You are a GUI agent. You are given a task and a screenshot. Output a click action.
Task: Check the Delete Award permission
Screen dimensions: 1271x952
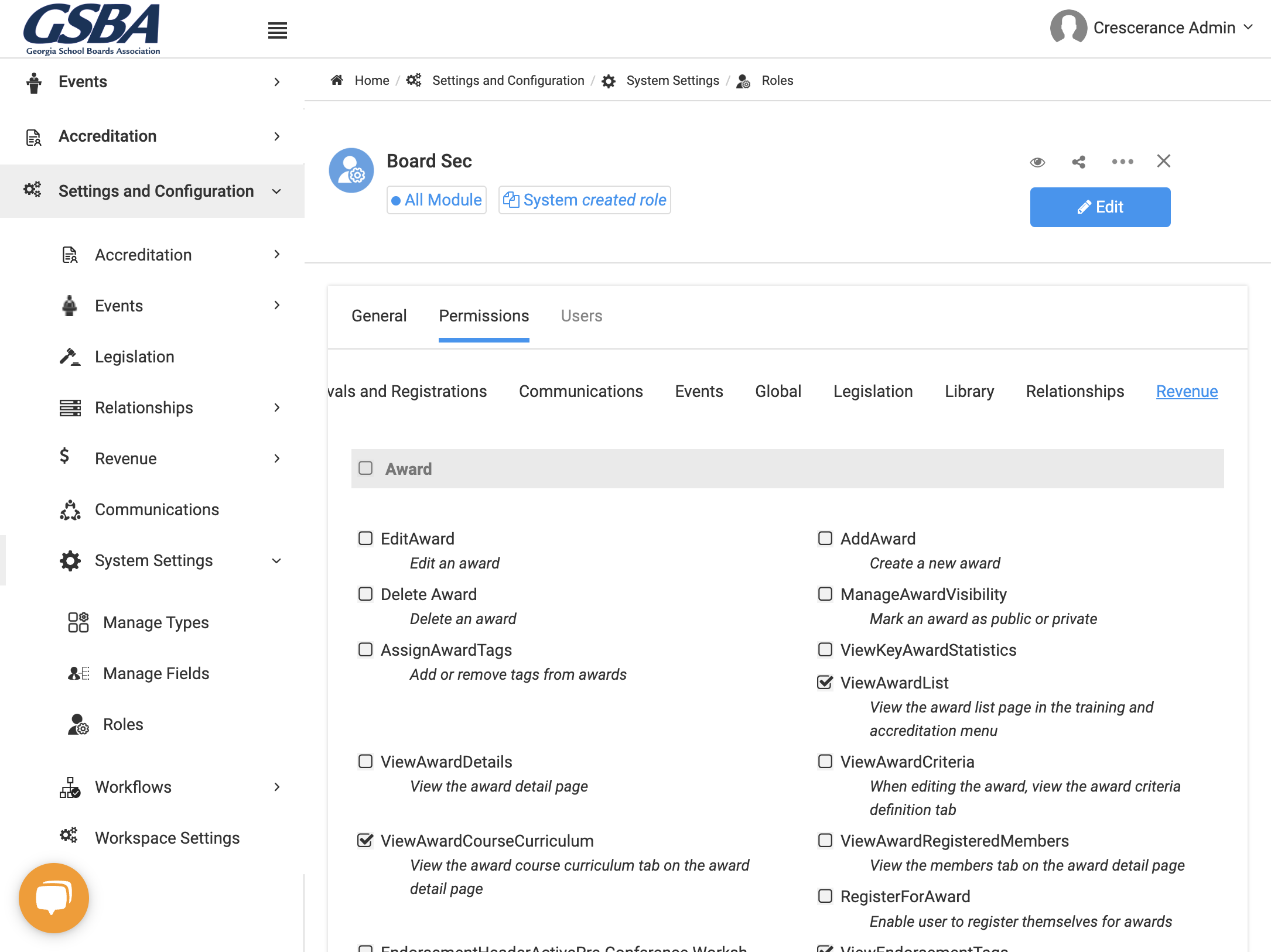tap(365, 594)
